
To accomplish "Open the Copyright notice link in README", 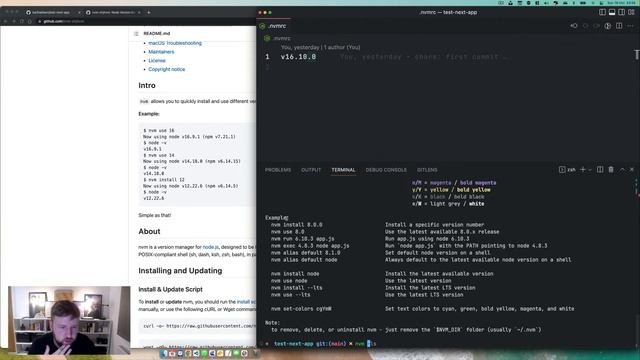I will click(167, 69).
